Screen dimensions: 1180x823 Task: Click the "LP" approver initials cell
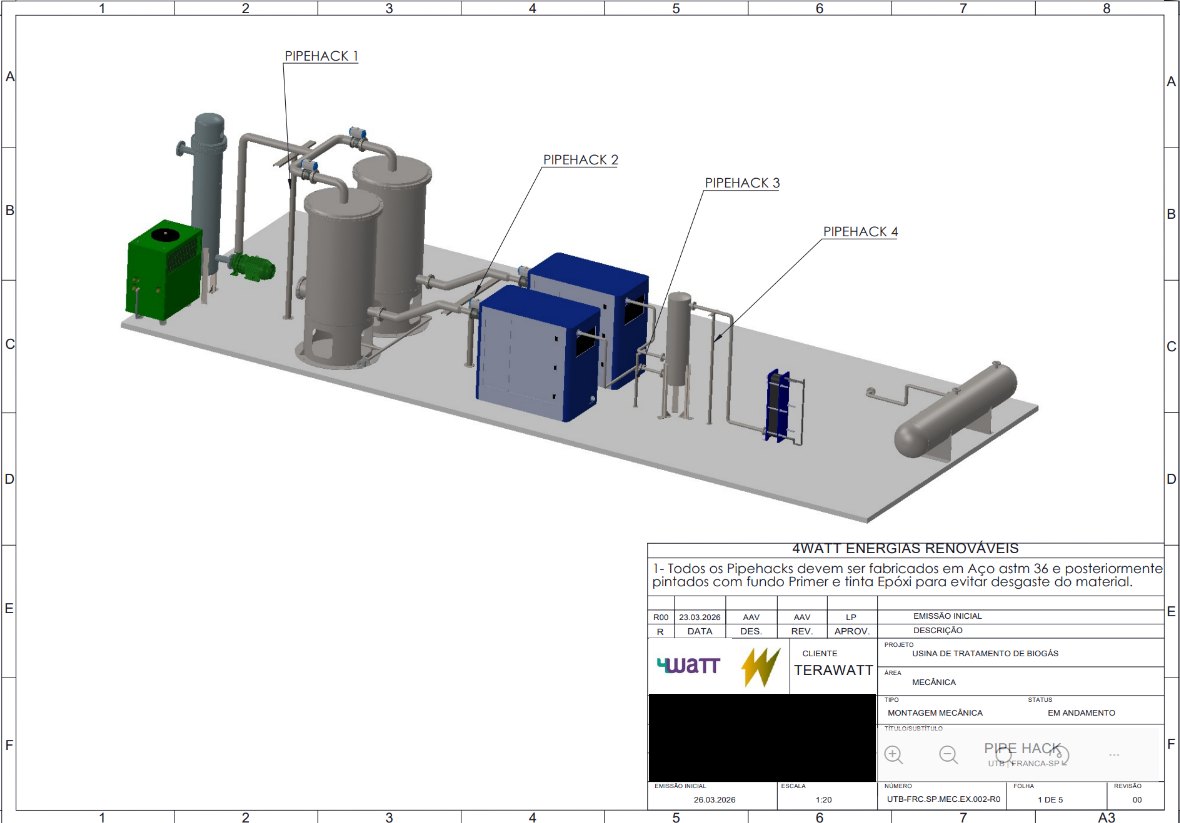(851, 617)
